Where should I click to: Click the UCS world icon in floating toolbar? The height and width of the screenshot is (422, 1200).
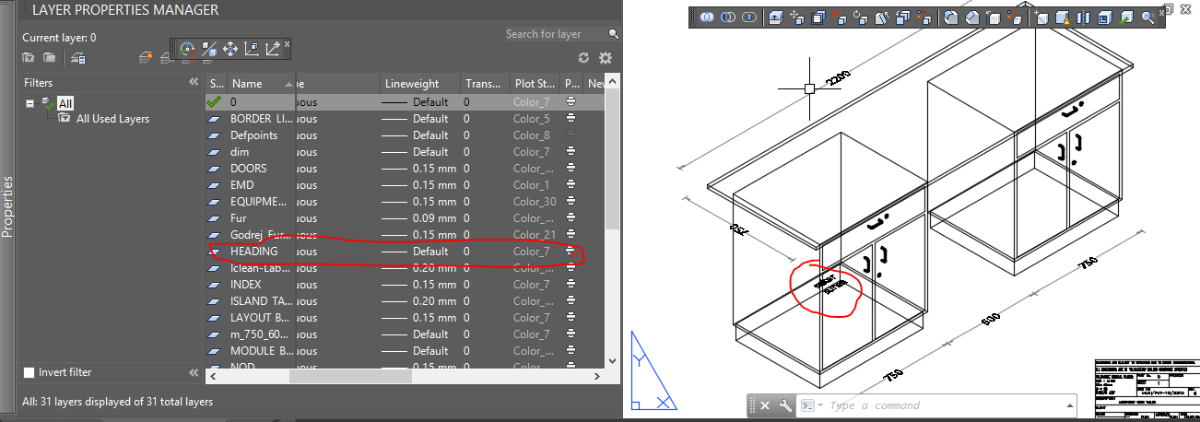[x=188, y=47]
